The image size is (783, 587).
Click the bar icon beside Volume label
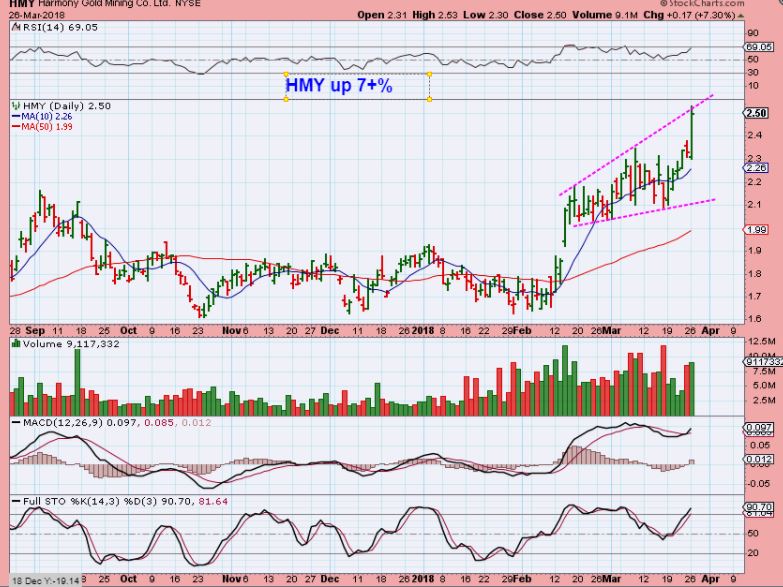[x=16, y=344]
